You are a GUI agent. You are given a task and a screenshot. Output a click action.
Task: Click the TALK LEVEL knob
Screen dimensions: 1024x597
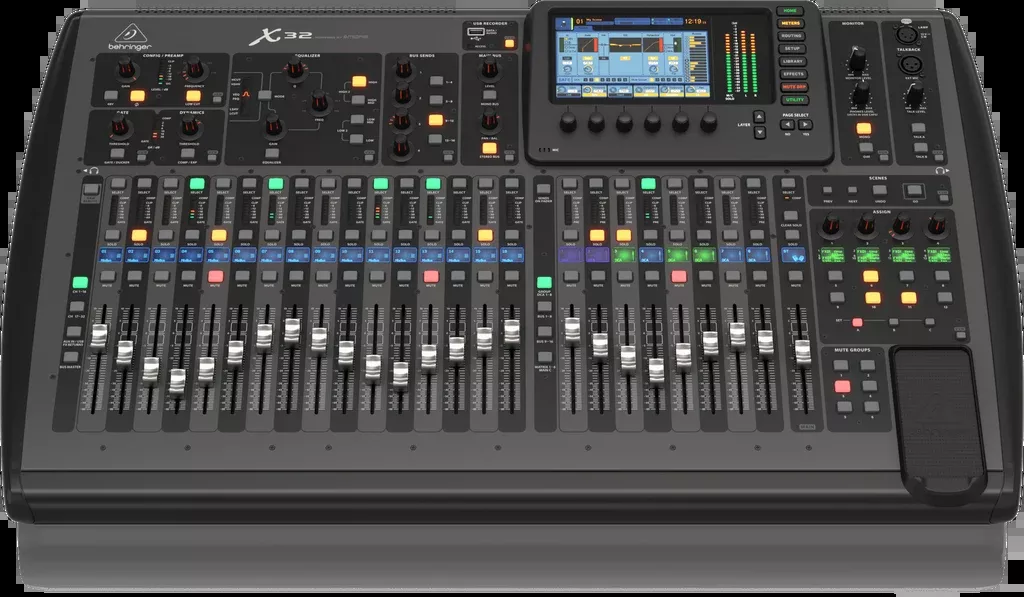click(x=915, y=95)
